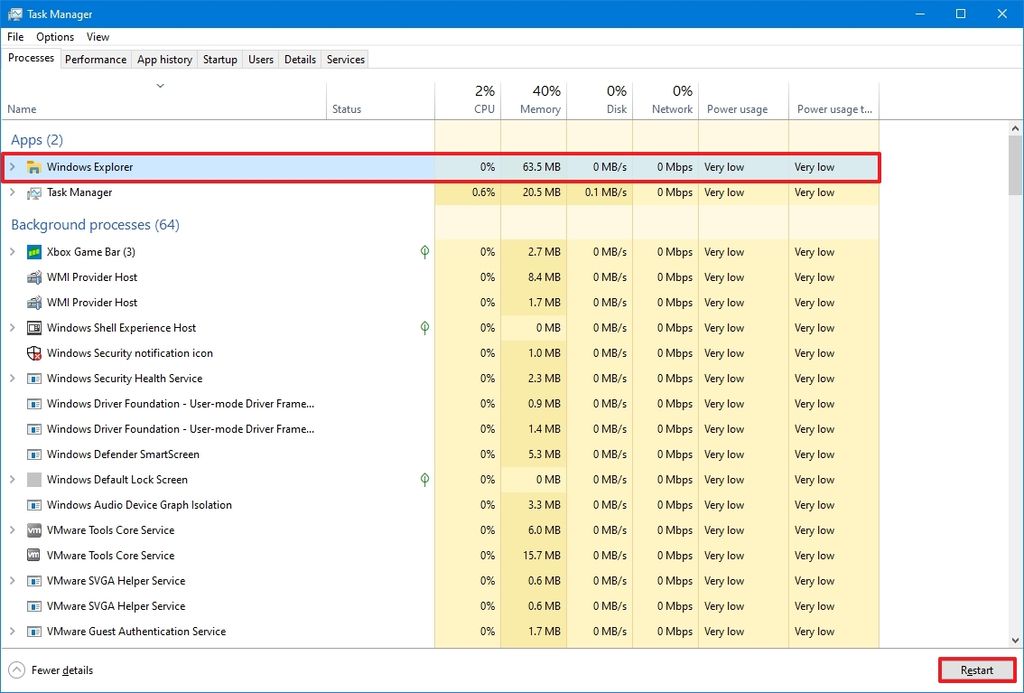Click the WMI Provider Host icon

(x=33, y=277)
